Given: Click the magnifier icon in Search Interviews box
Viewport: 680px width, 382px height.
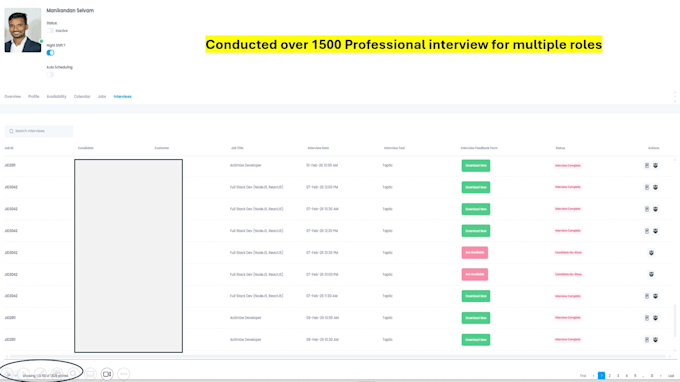Looking at the screenshot, I should [x=11, y=131].
